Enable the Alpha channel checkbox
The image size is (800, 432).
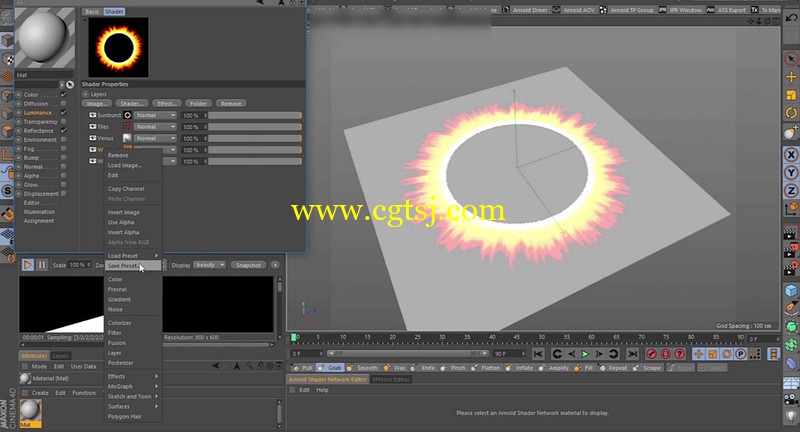coord(63,175)
